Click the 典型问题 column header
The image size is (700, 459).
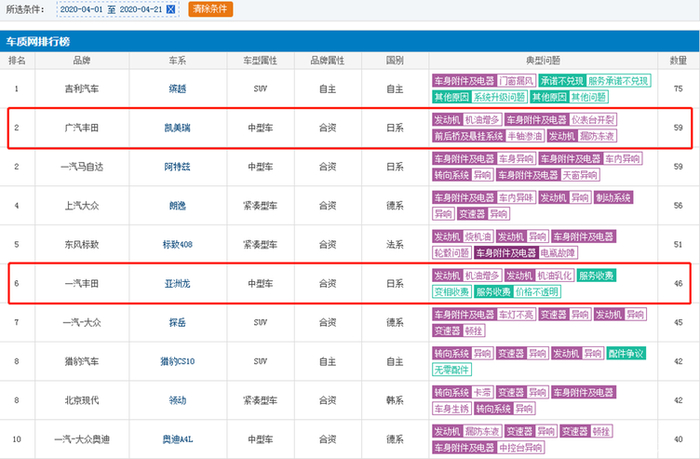coord(540,61)
